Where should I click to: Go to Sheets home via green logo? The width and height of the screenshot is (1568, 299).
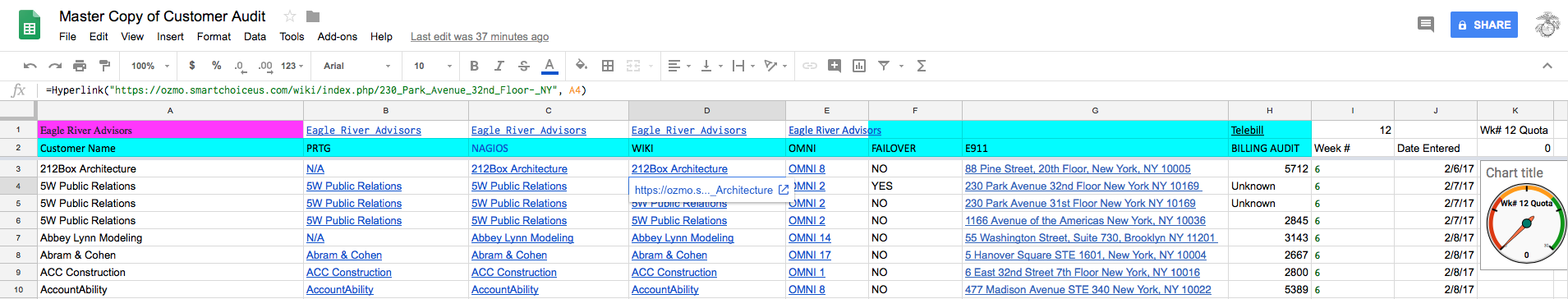pos(29,25)
